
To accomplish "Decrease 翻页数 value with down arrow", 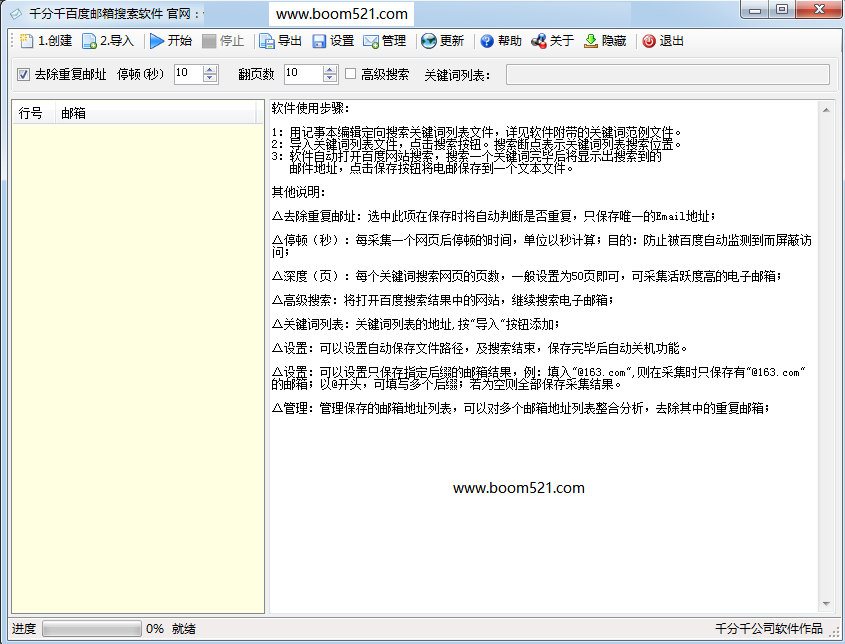I will [330, 78].
